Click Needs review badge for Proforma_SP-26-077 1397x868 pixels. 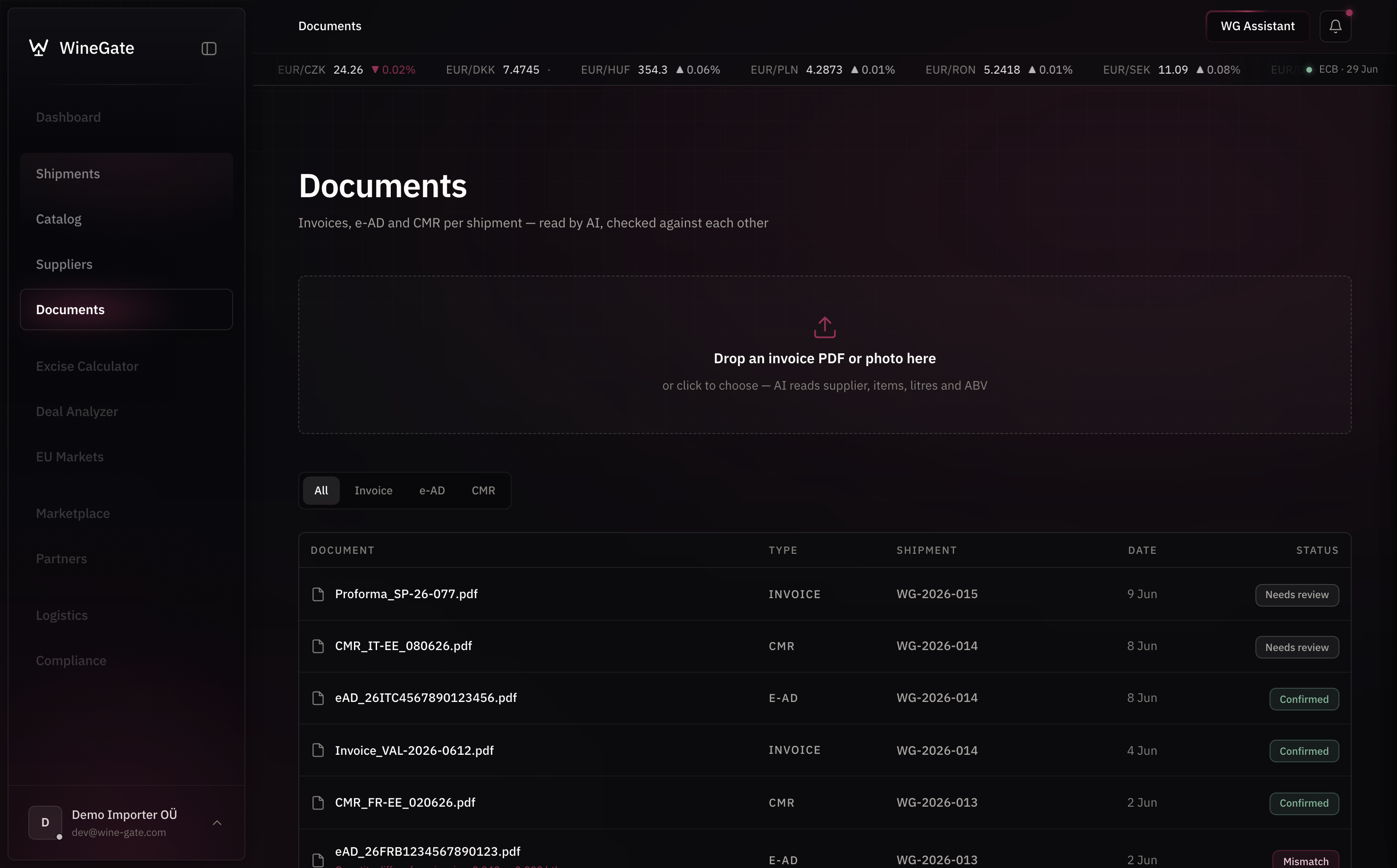coord(1296,595)
